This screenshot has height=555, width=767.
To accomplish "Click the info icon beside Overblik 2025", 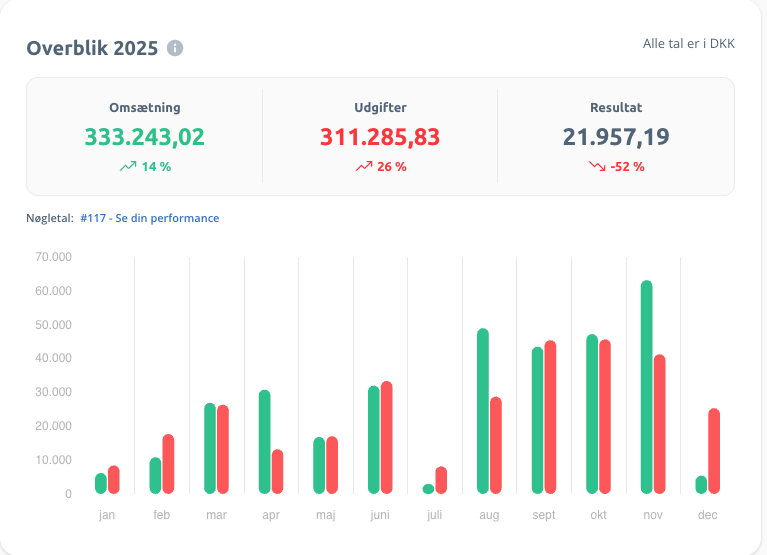I will pyautogui.click(x=175, y=48).
